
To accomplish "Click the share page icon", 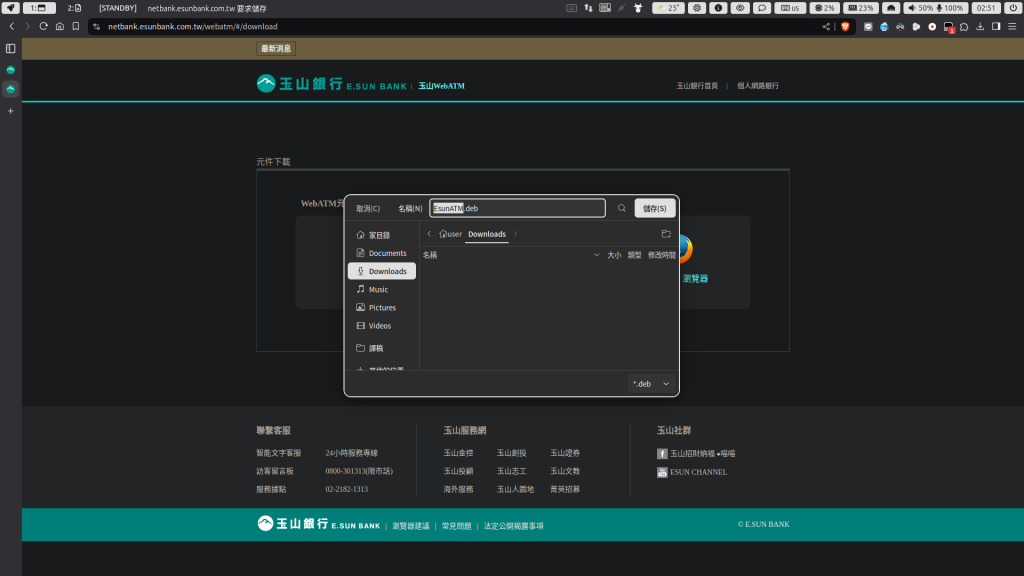I will click(x=826, y=27).
